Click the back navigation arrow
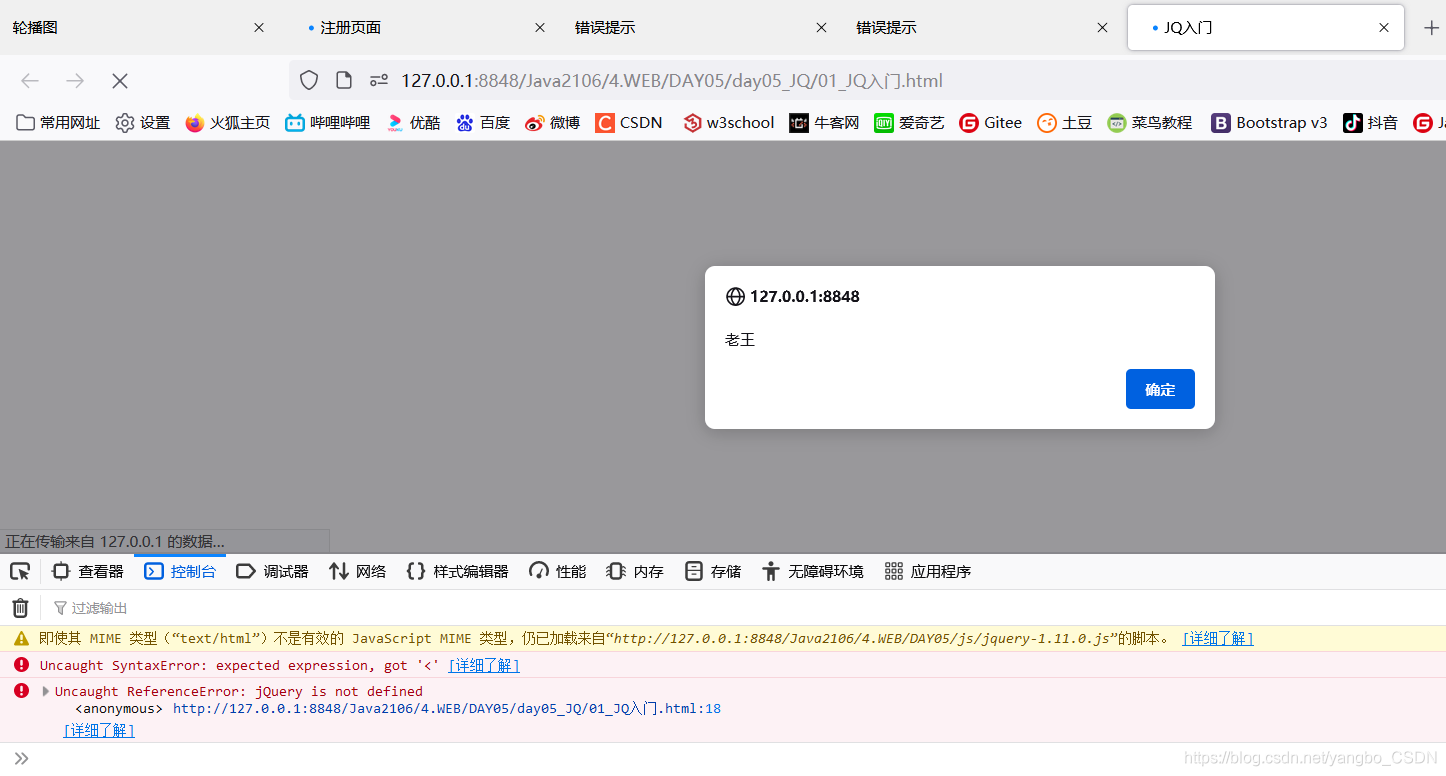The height and width of the screenshot is (776, 1446). click(x=30, y=81)
